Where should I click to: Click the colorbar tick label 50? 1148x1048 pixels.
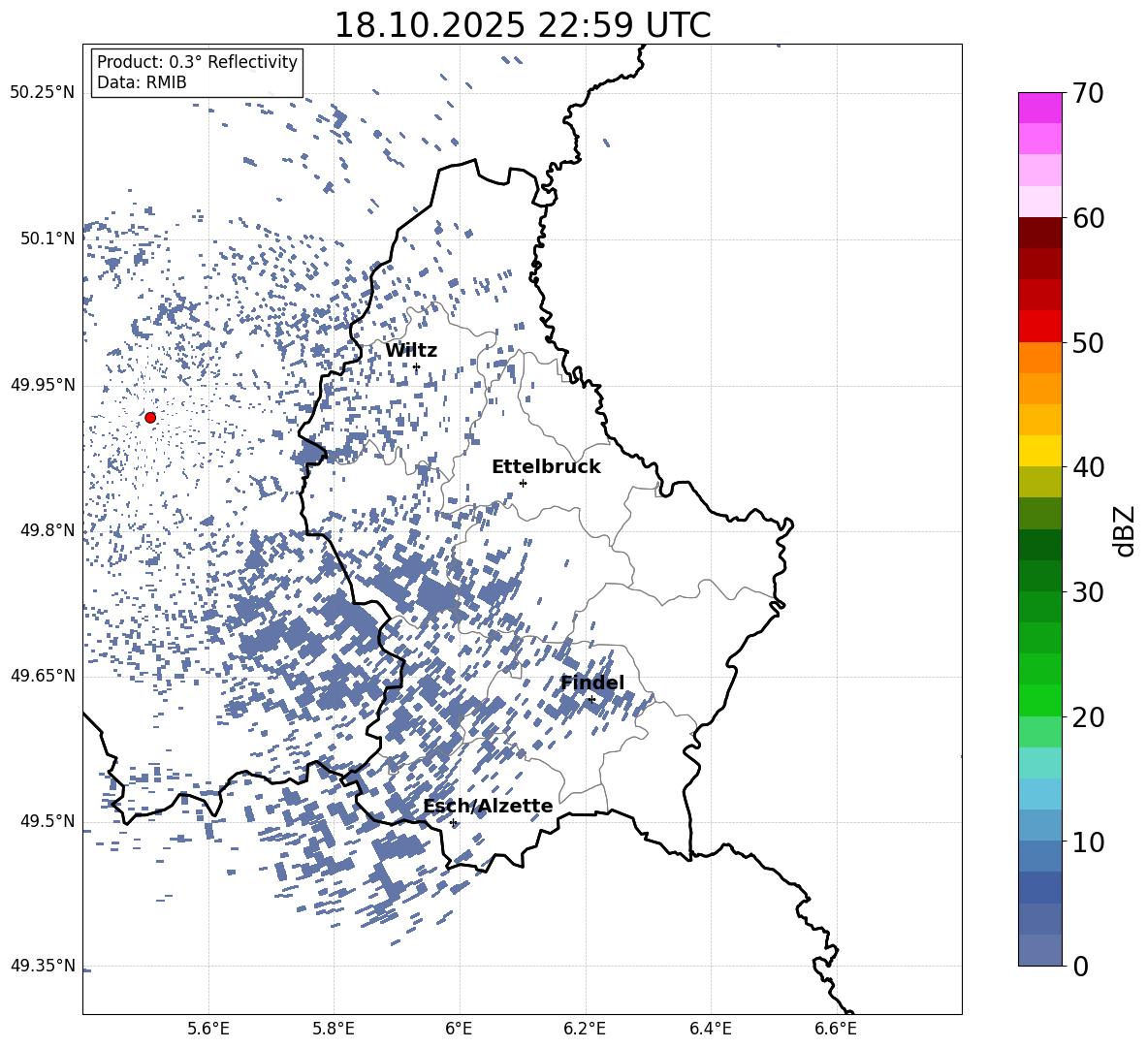[x=1089, y=343]
